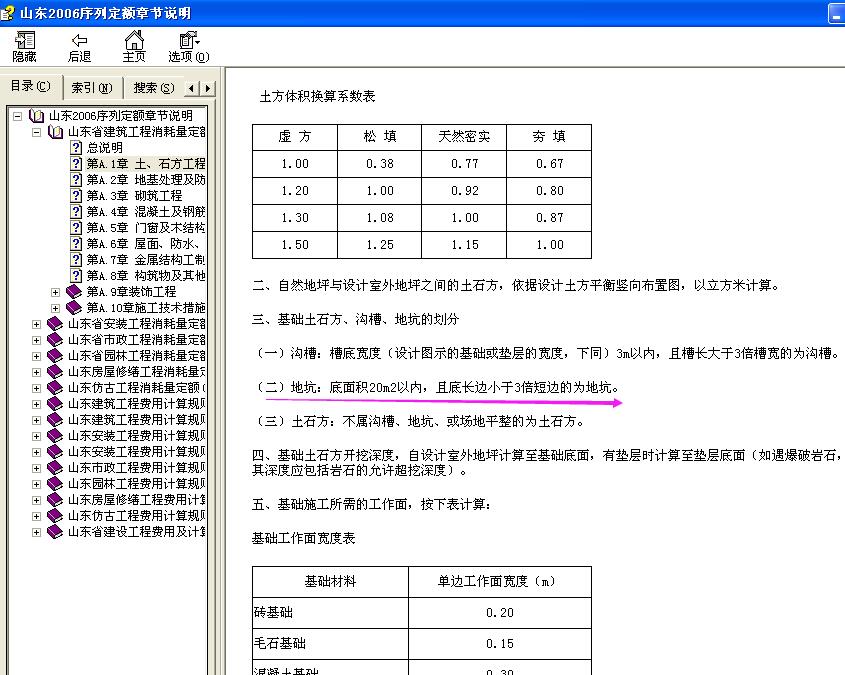
Task: Click the book icon beside 山东省市政工程消耗量定额
Action: tap(55, 340)
